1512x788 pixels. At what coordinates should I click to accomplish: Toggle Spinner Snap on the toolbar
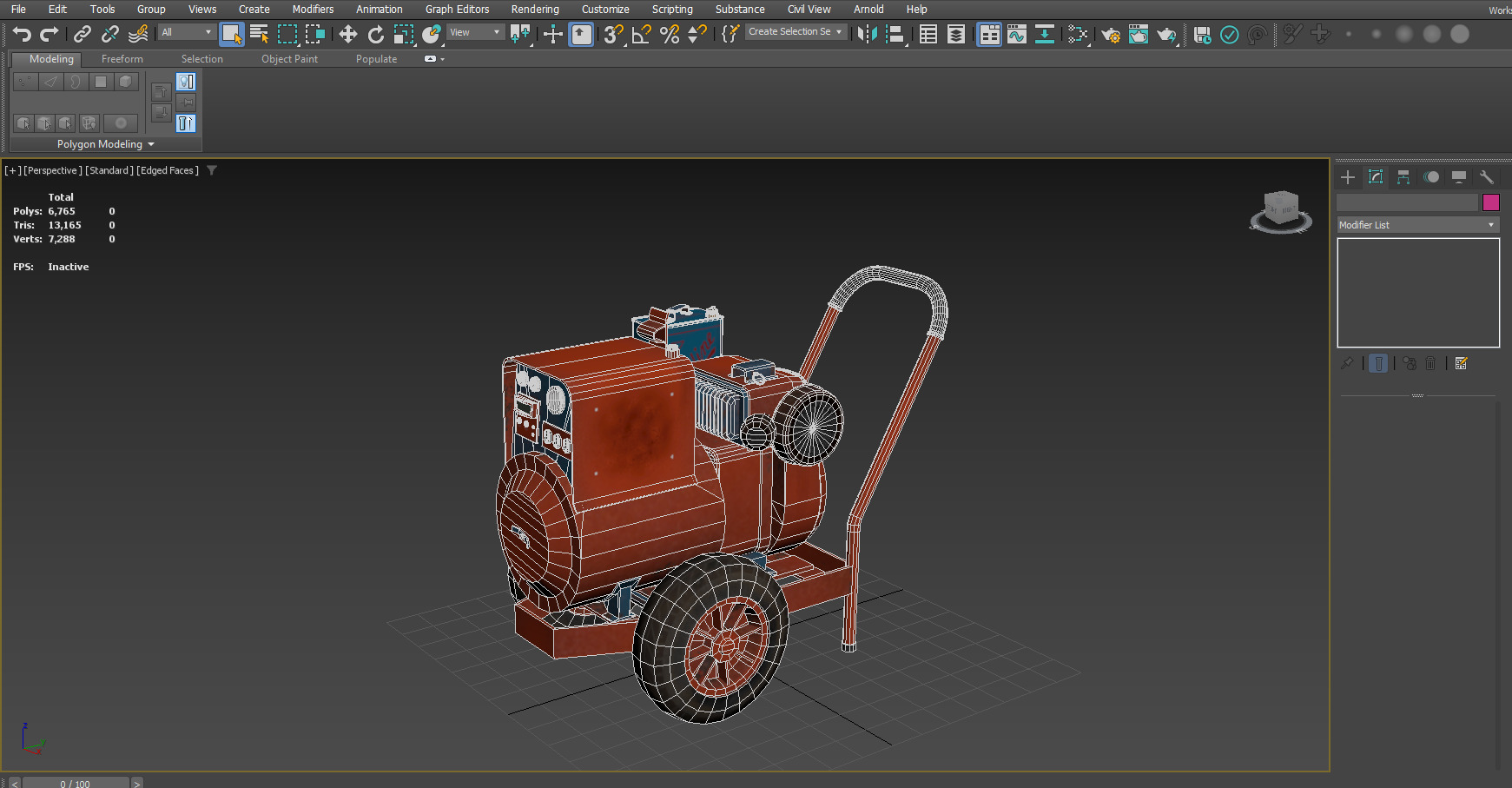point(697,34)
